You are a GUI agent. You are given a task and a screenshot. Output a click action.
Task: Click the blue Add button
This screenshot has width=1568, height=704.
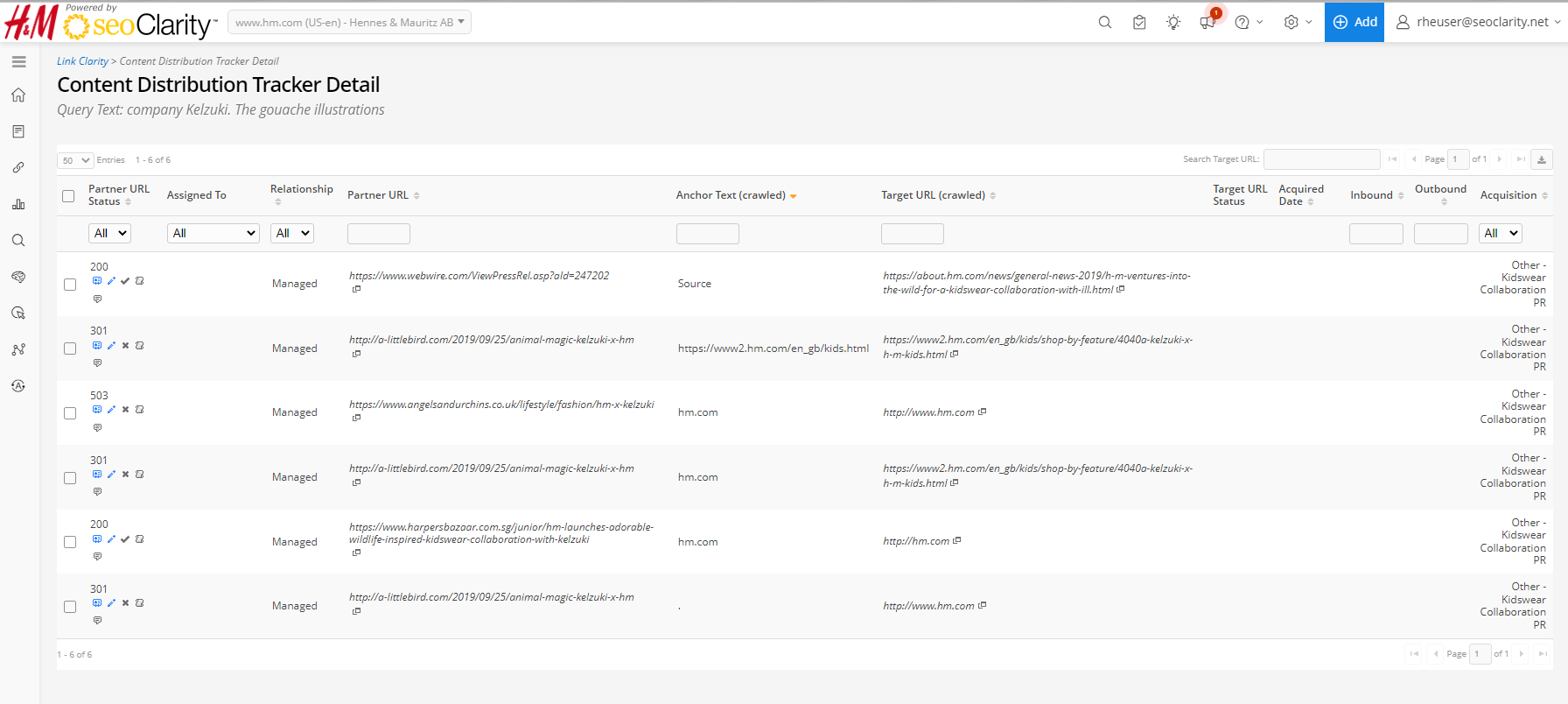click(1354, 22)
